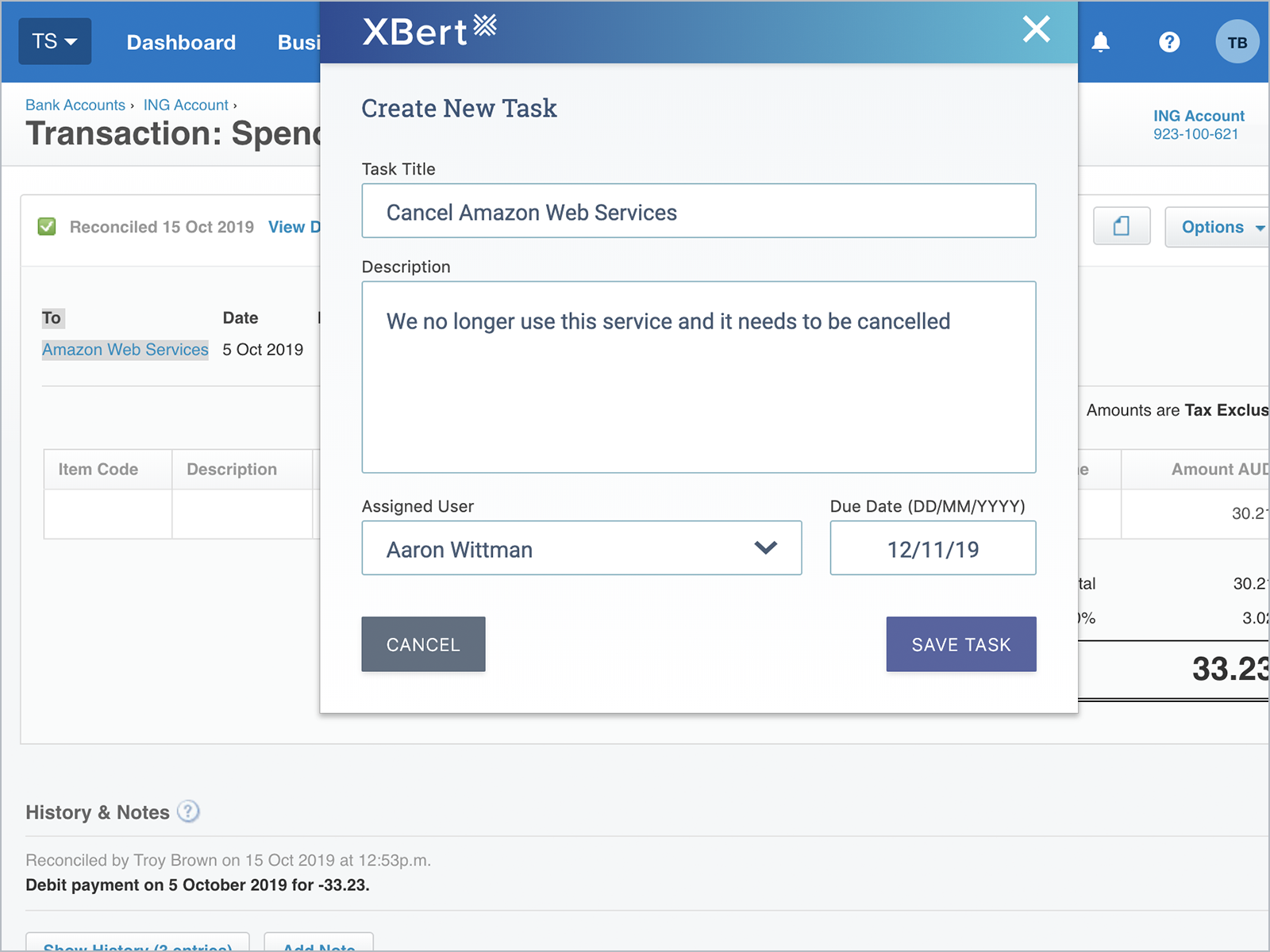Follow the ING Account breadcrumb link
This screenshot has width=1270, height=952.
coord(186,105)
